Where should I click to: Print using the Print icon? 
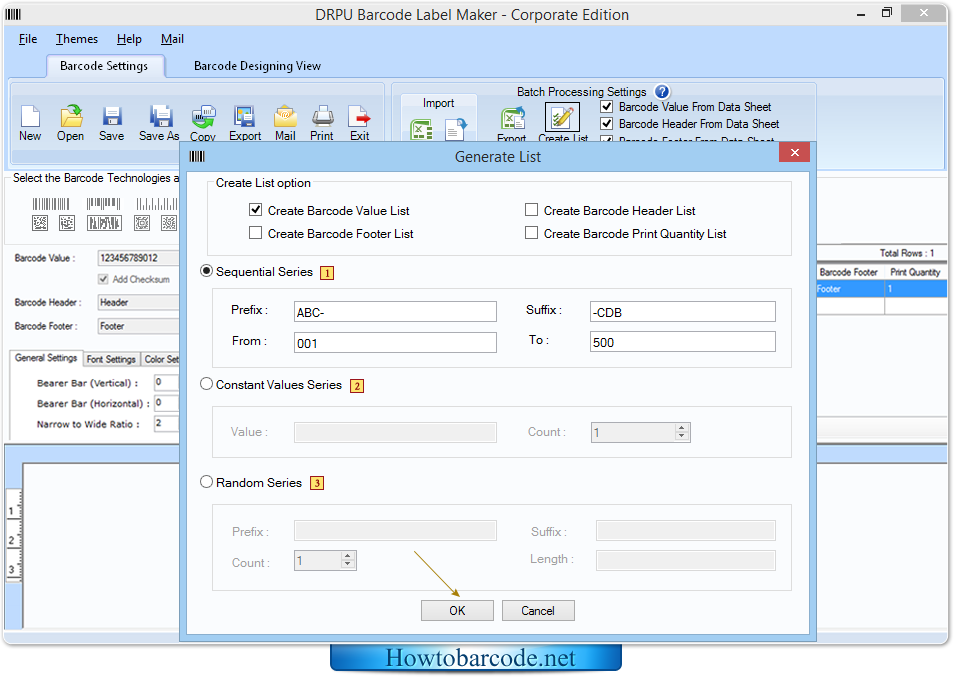[322, 118]
